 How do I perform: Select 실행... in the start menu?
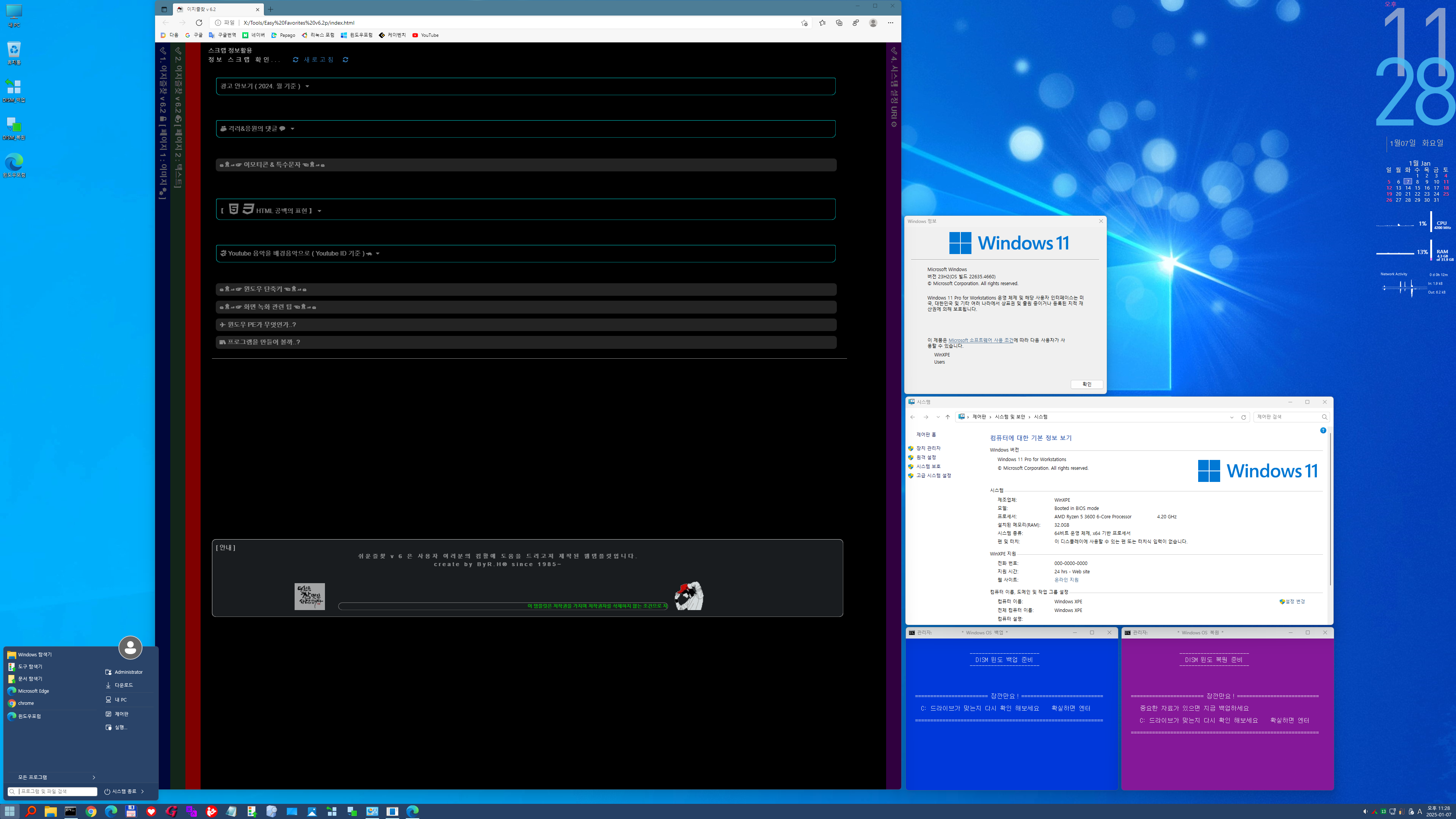(116, 728)
